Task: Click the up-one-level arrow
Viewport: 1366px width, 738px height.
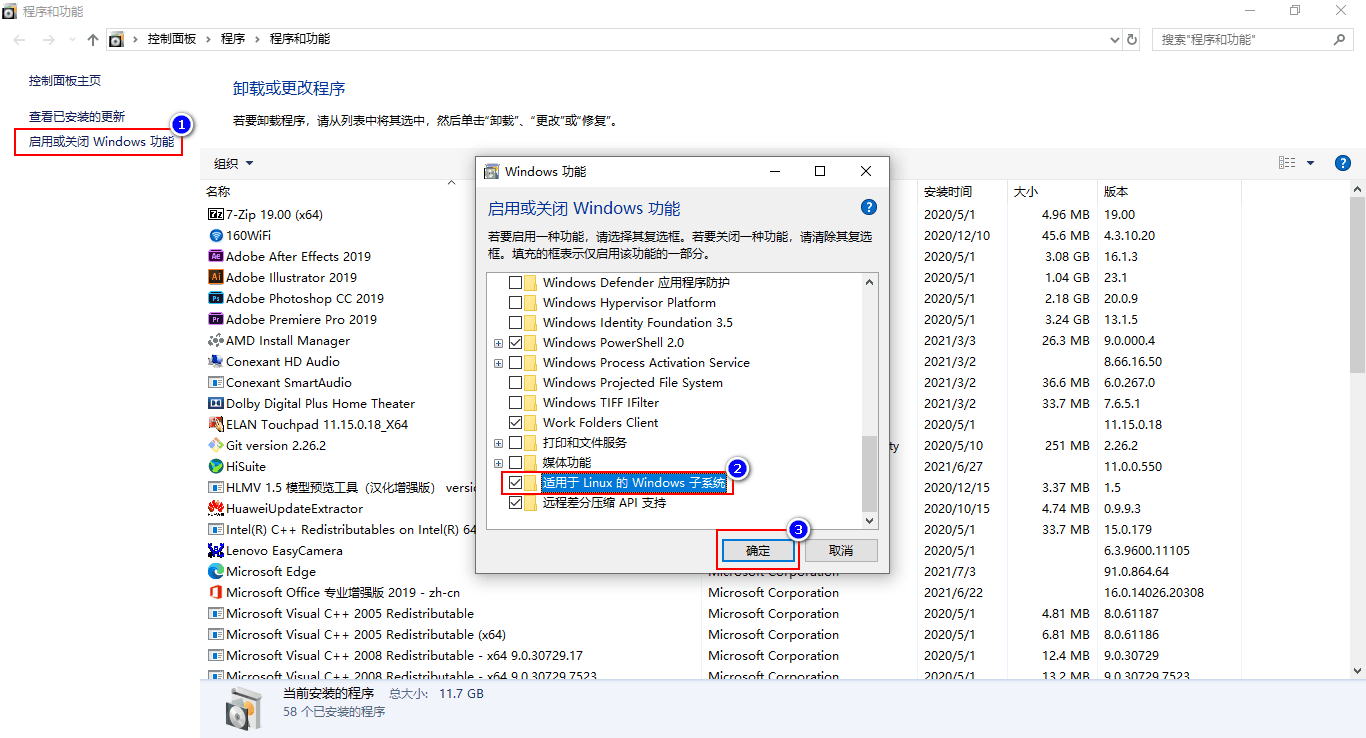Action: [93, 39]
